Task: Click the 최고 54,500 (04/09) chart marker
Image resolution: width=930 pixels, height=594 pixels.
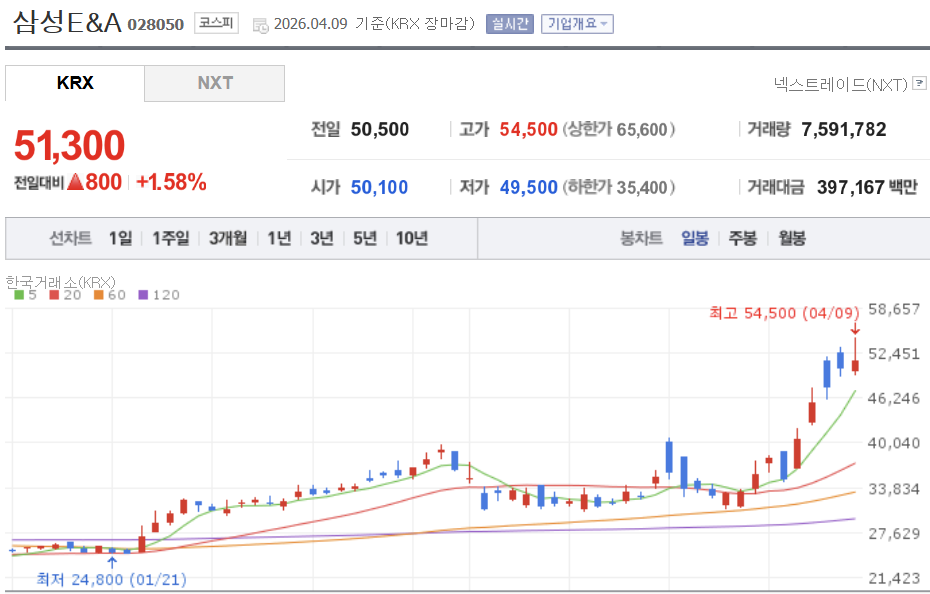Action: [x=784, y=313]
